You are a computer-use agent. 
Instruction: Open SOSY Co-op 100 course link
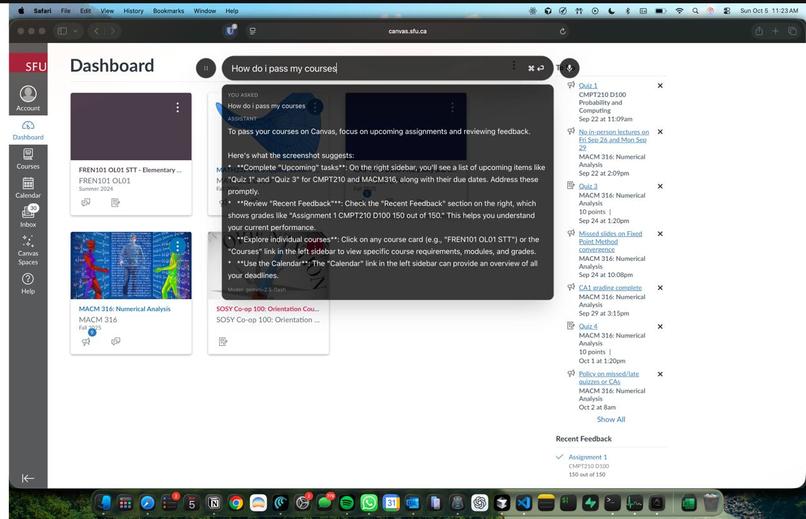(x=267, y=309)
